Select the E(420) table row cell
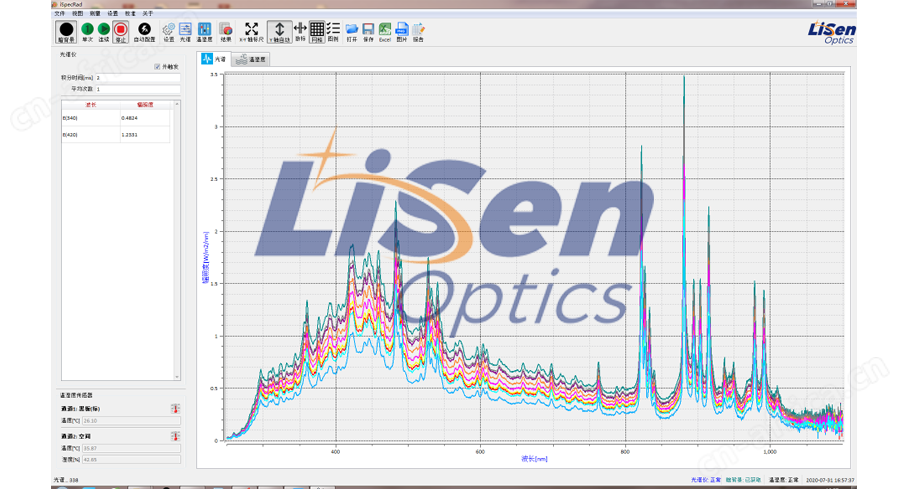 point(91,134)
